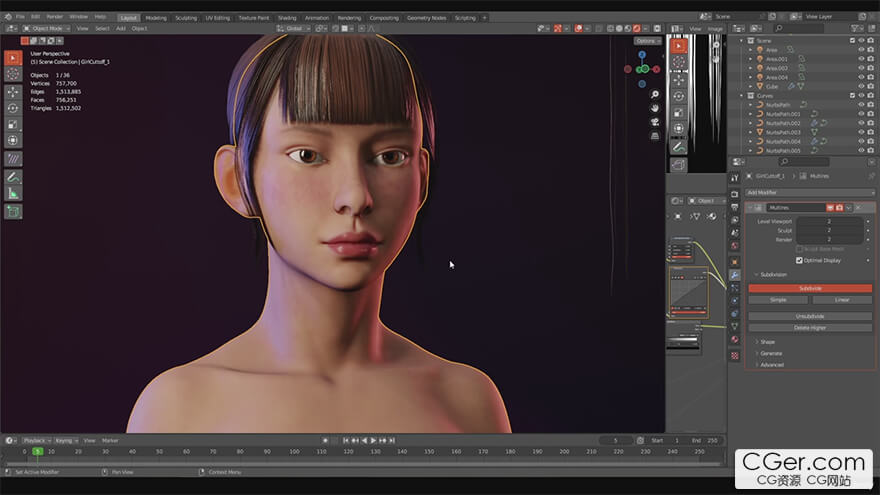880x495 pixels.
Task: Click the viewport zoom magnifier gizmo
Action: tap(654, 94)
